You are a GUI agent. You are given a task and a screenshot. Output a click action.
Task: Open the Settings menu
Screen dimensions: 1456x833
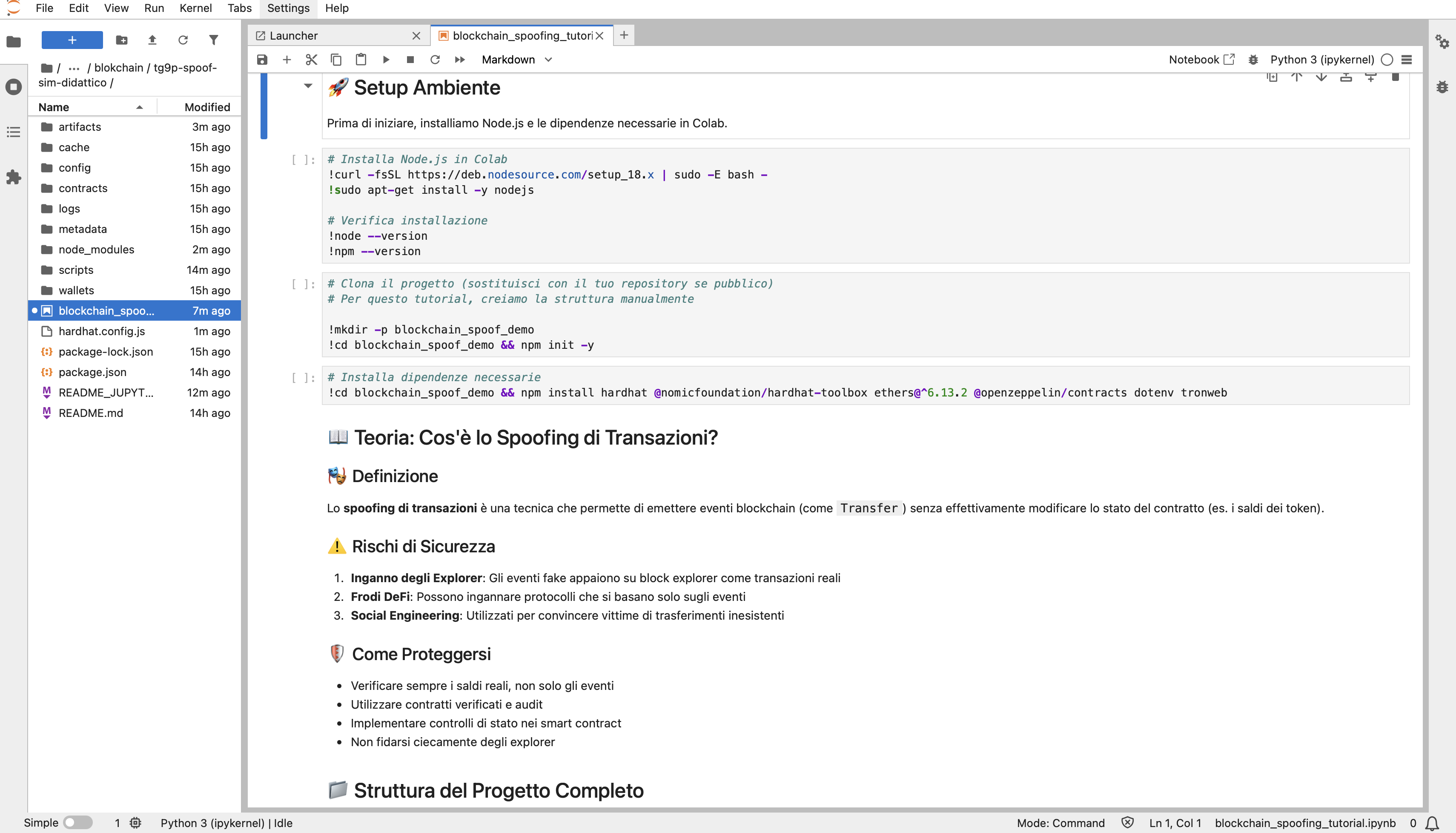(288, 8)
